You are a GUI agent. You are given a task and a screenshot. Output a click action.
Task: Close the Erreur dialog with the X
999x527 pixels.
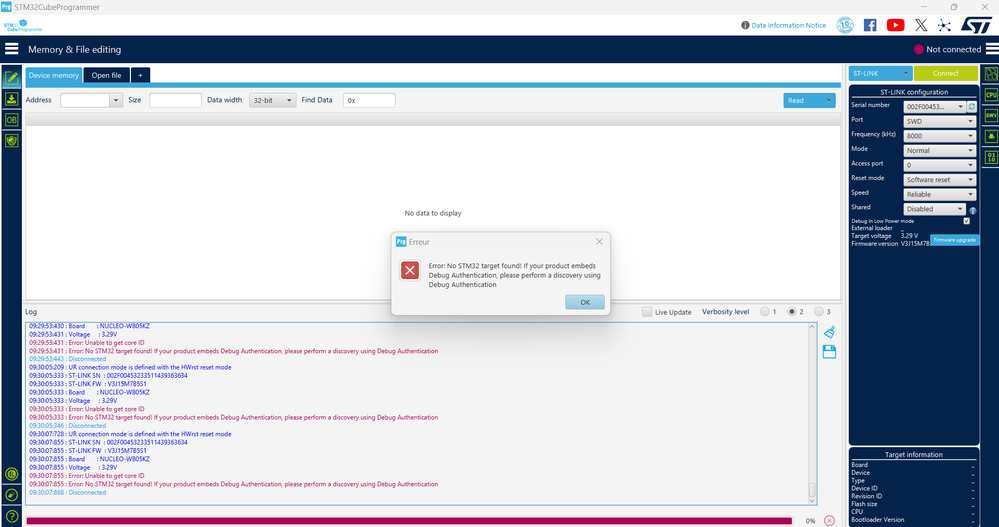(x=599, y=242)
